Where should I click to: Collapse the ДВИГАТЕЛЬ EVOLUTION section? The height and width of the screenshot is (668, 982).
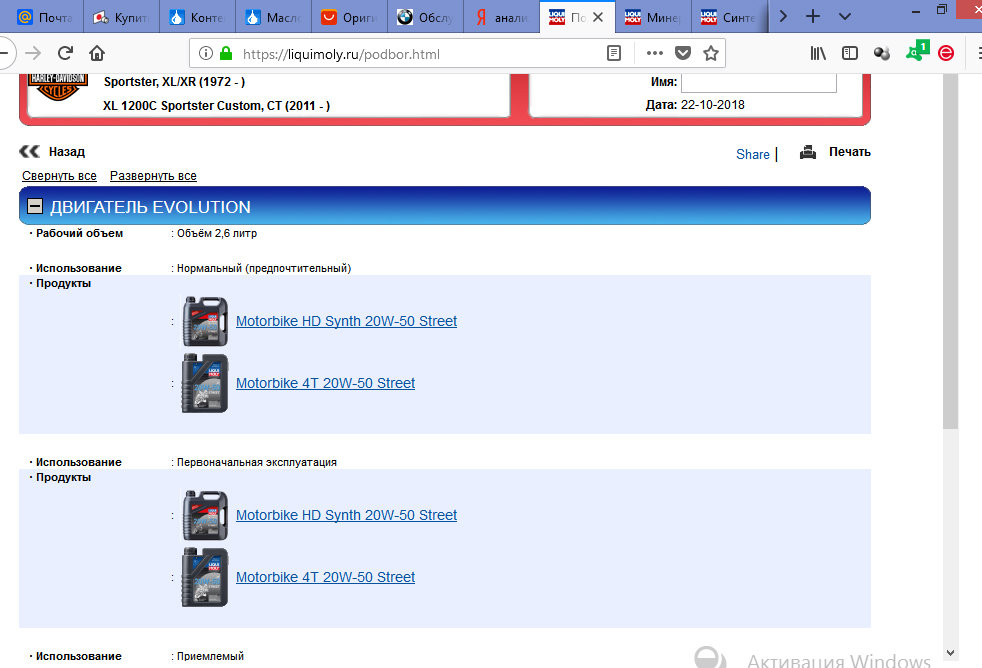(35, 206)
